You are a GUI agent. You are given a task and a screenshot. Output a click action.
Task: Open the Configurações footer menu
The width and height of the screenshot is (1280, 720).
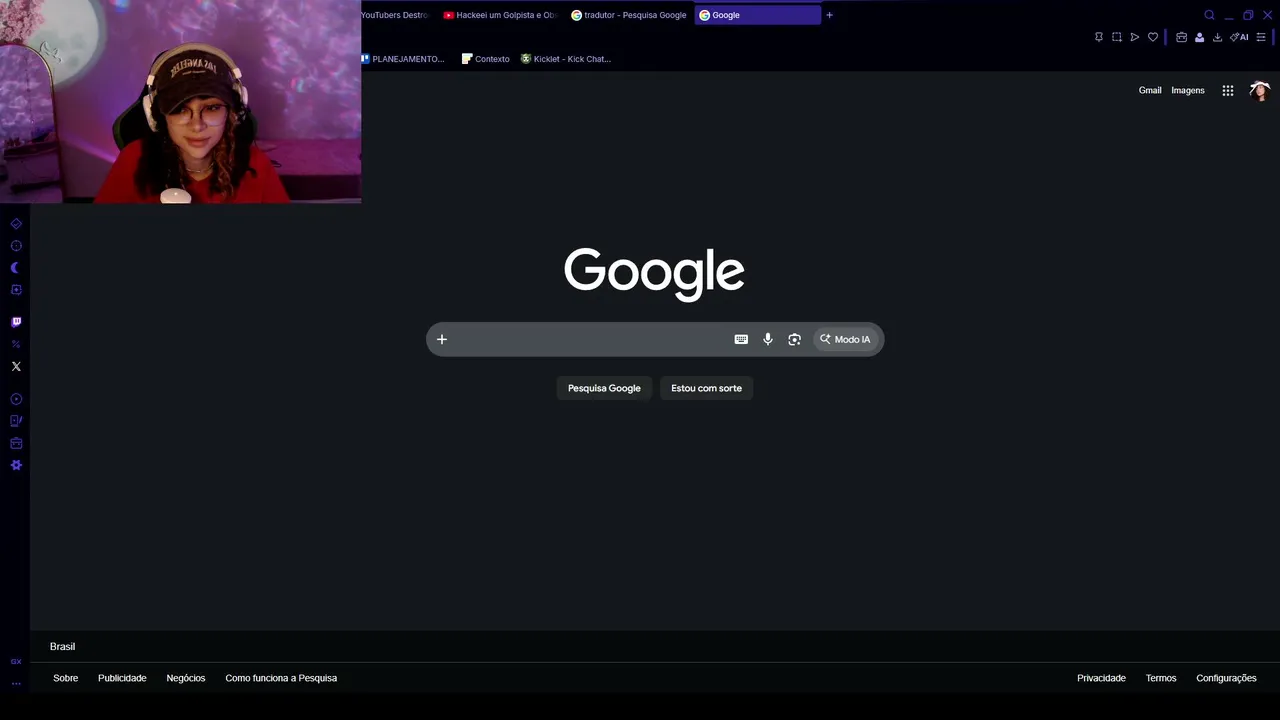pyautogui.click(x=1226, y=678)
